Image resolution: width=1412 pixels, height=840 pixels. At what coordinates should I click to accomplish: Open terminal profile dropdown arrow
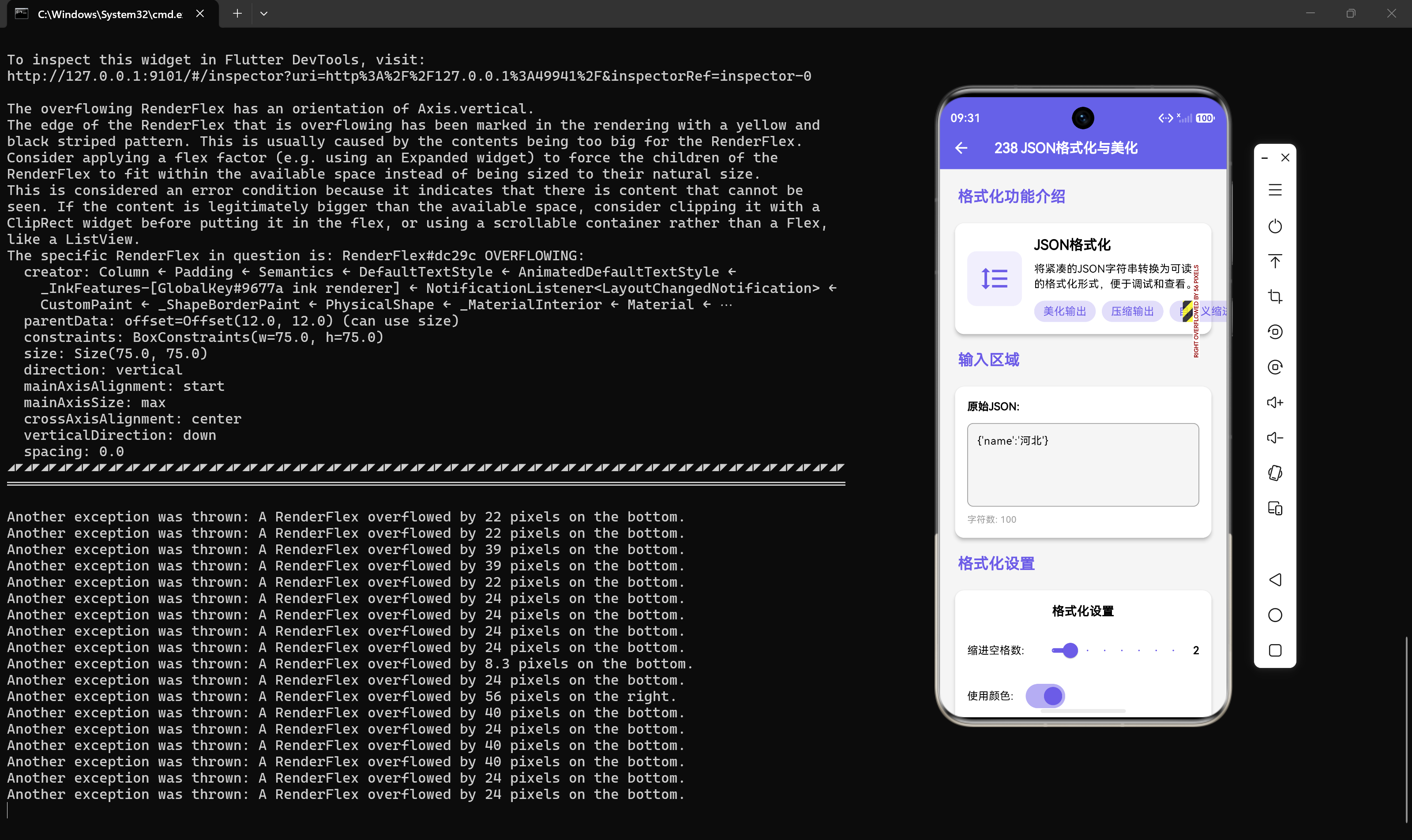pos(264,14)
